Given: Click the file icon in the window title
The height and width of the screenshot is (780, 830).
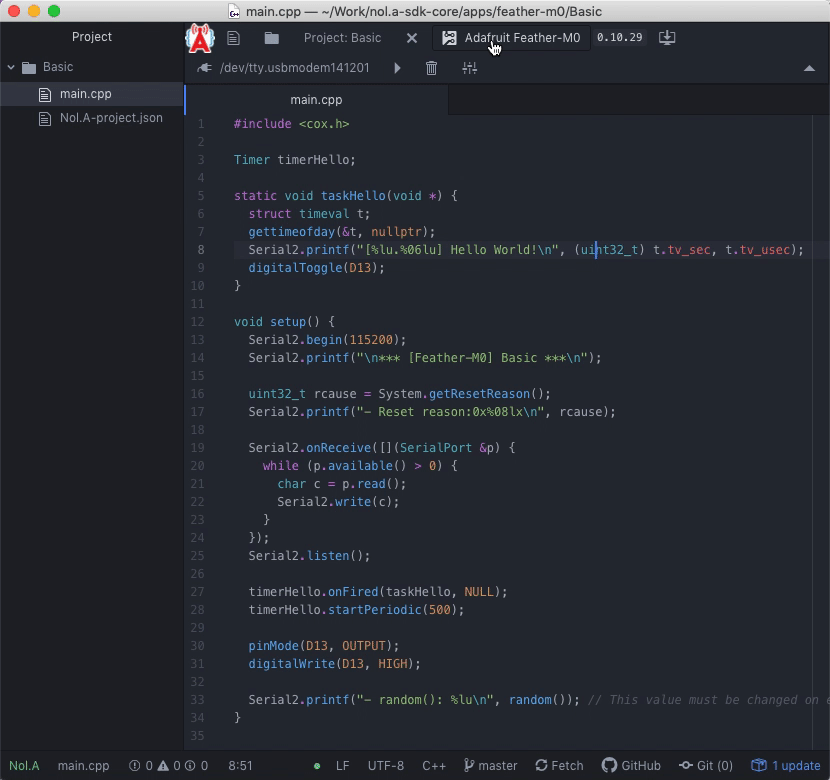Looking at the screenshot, I should 233,11.
